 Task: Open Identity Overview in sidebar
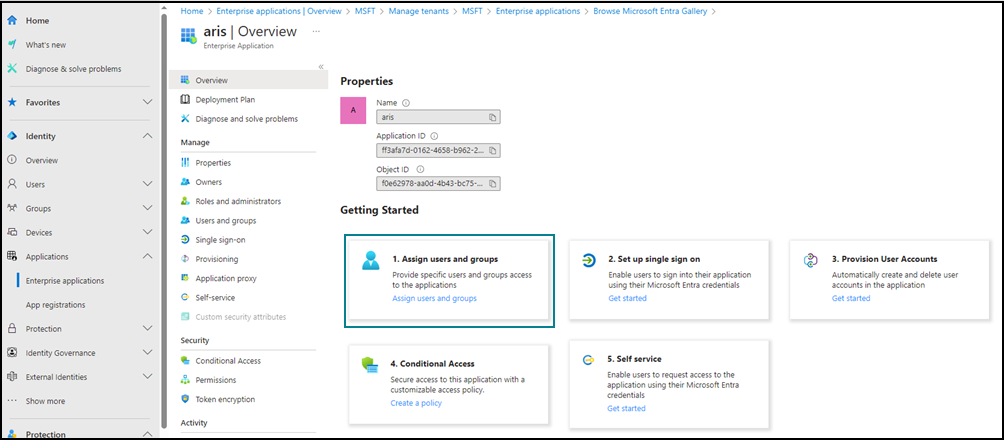pos(42,160)
